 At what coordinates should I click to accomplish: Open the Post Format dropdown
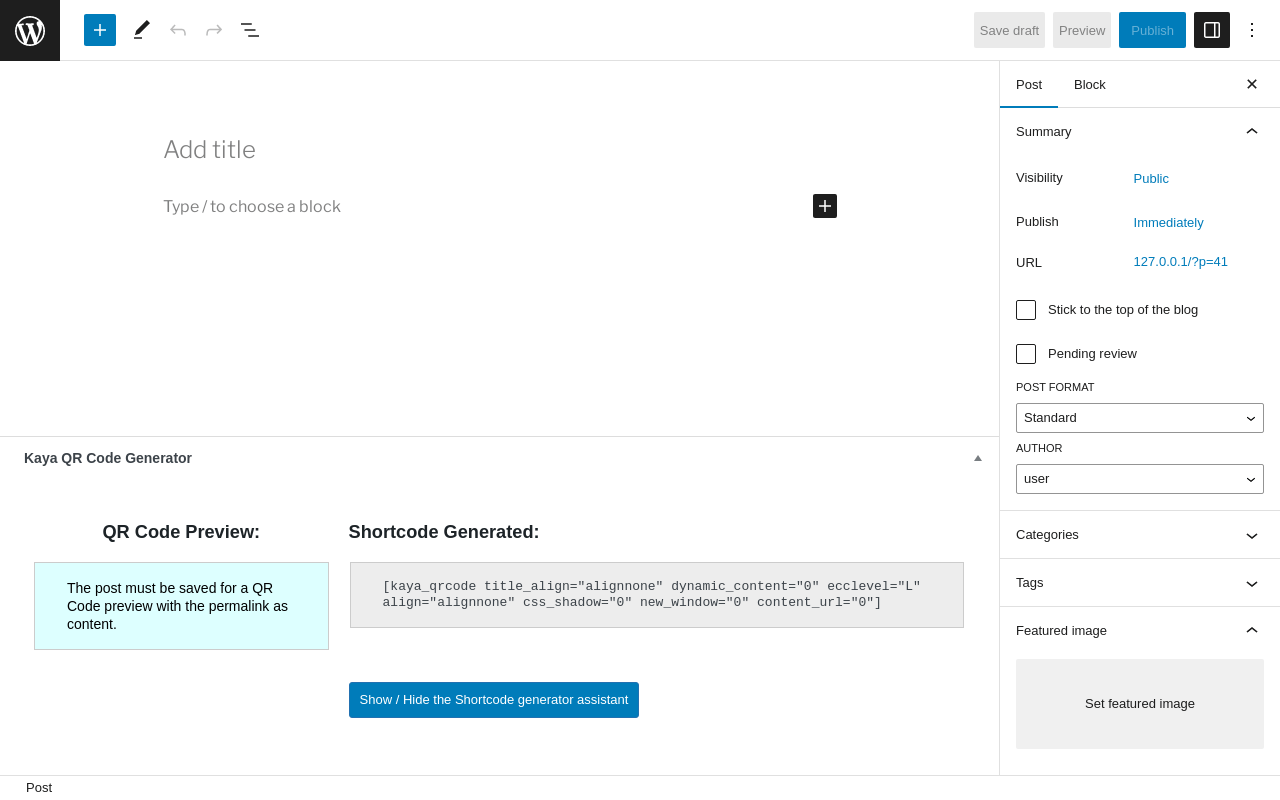[x=1140, y=418]
